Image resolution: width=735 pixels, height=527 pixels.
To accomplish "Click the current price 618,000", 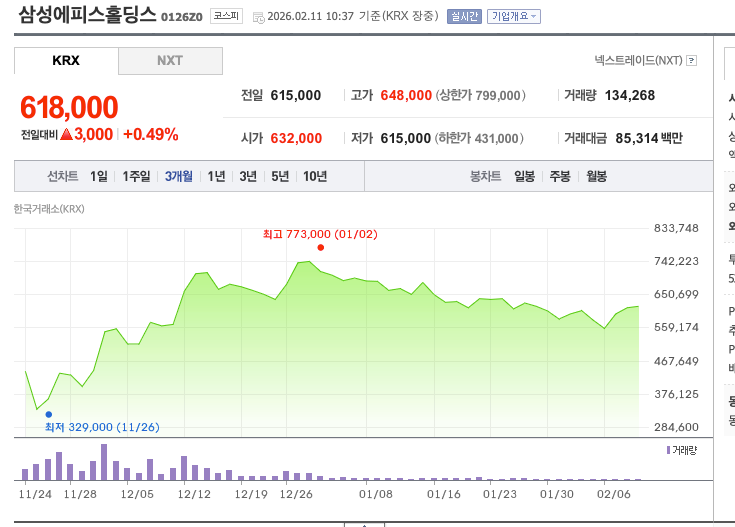I will click(69, 107).
